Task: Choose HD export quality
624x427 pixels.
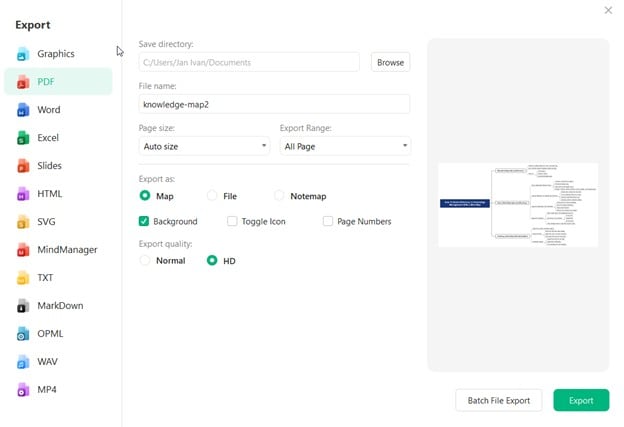Action: coord(212,260)
